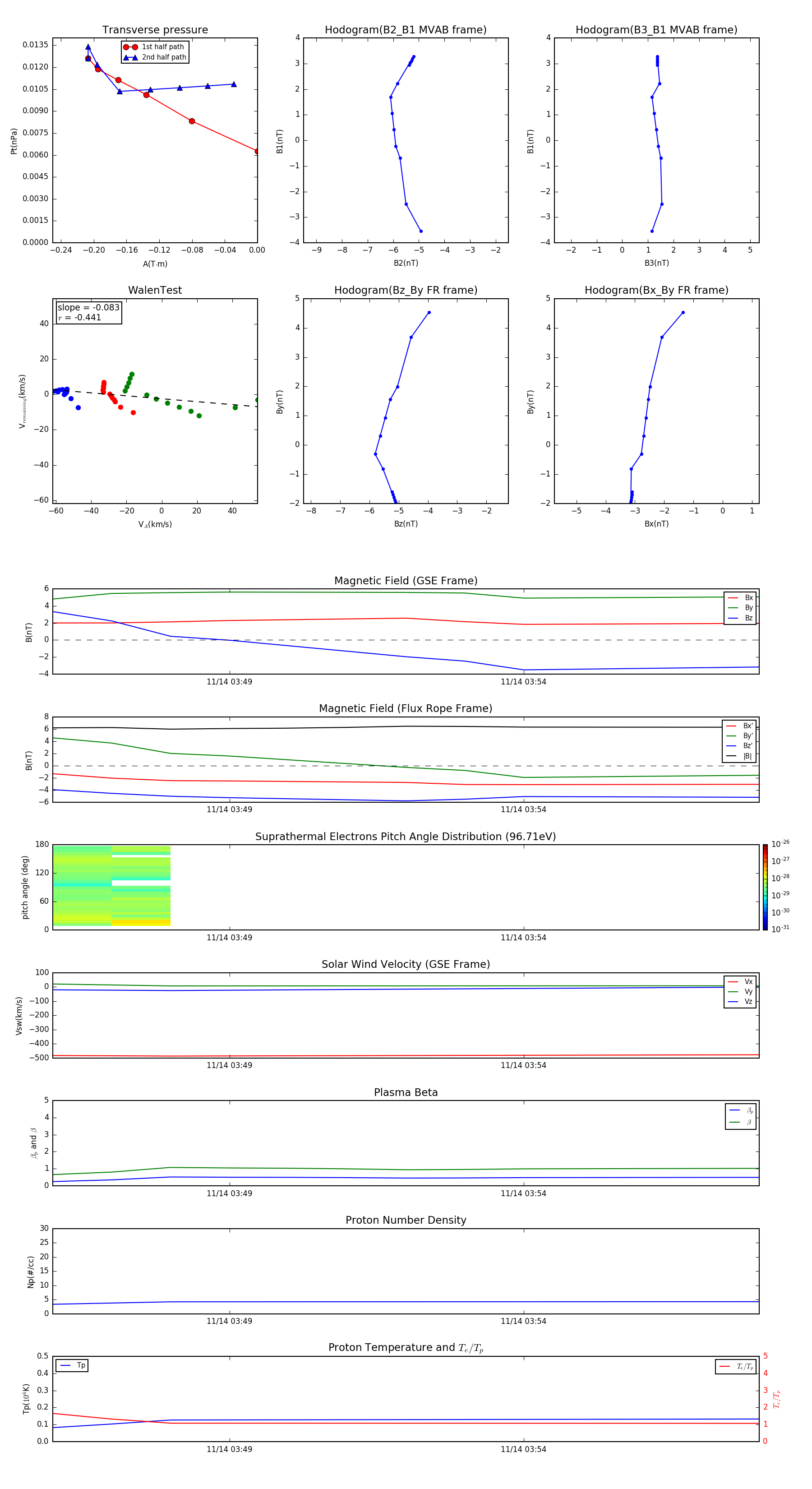The image size is (812, 1489).
Task: Click the pitch angle heatmap data
Action: click(x=111, y=886)
